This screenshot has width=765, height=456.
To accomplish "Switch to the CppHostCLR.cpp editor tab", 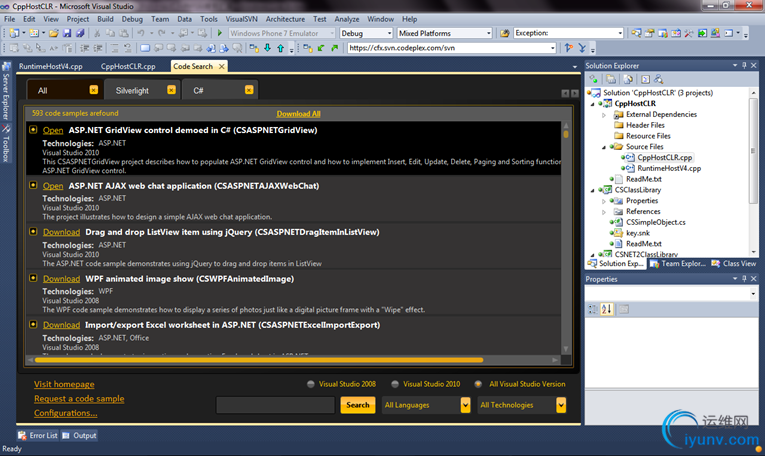I will 128,66.
